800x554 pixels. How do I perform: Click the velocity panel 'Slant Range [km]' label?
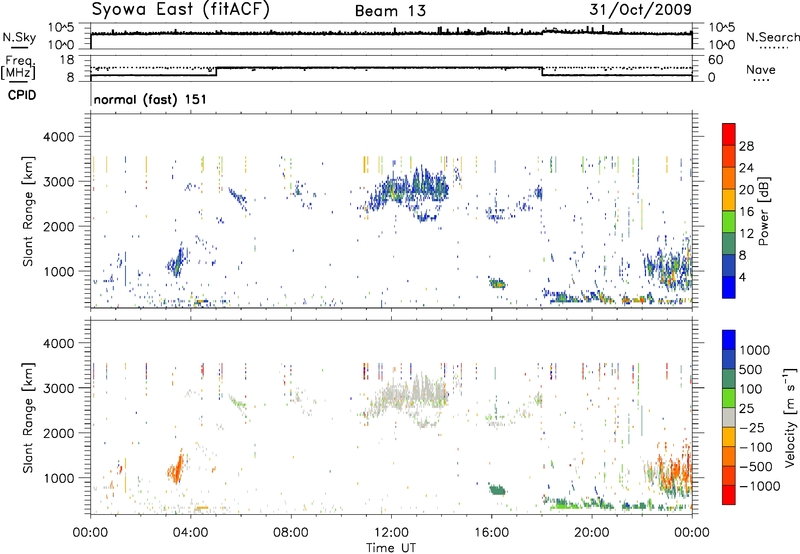click(x=28, y=417)
